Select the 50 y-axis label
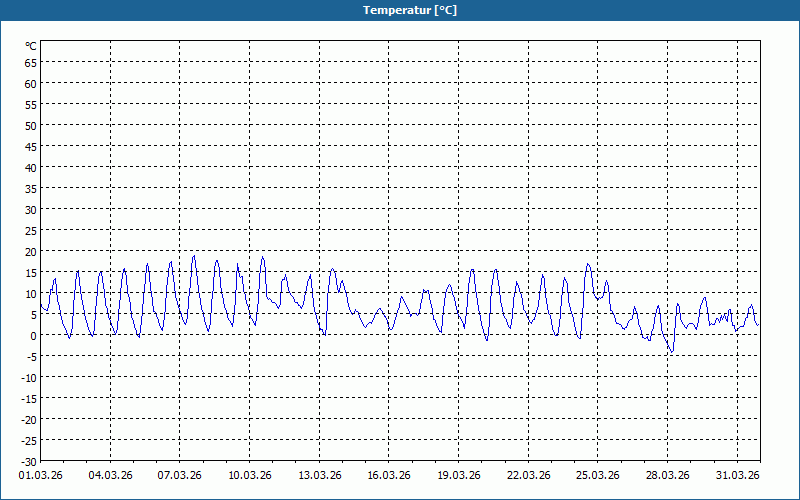The height and width of the screenshot is (500, 800). click(x=31, y=126)
